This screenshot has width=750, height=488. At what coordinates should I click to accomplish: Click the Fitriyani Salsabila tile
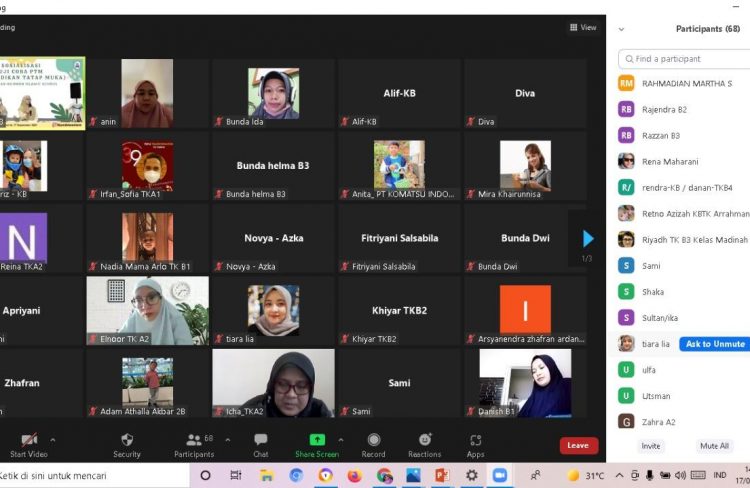(399, 238)
